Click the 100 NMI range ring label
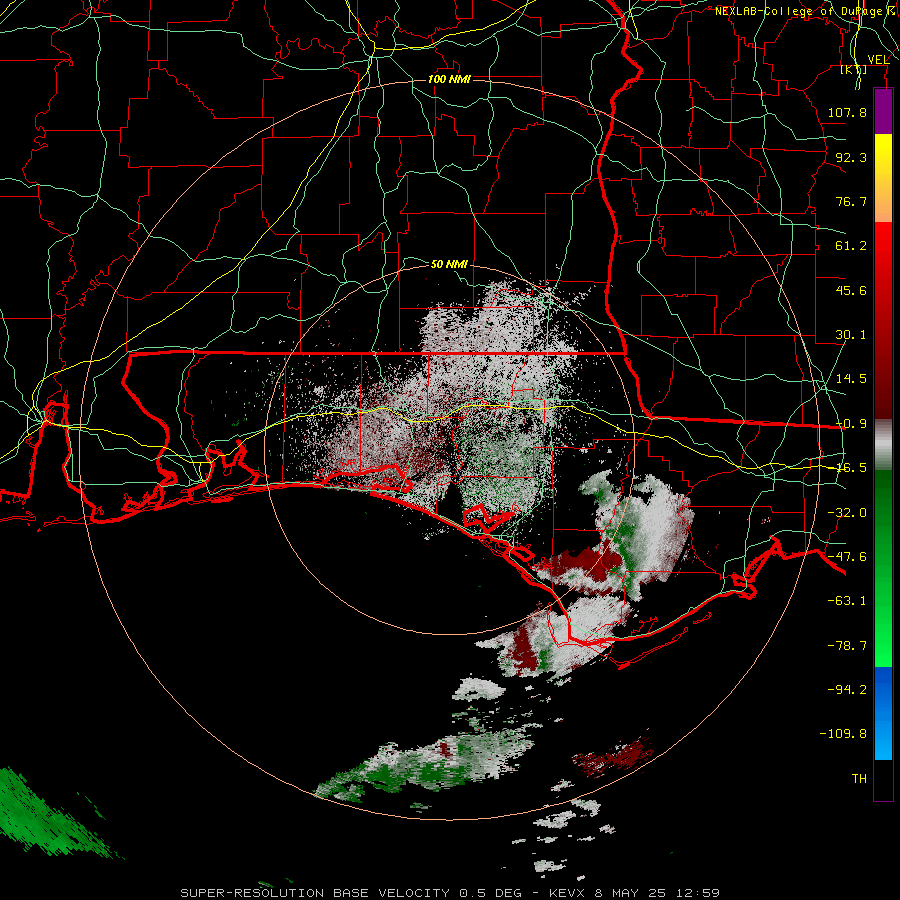Screen dimensions: 900x900 (x=449, y=79)
